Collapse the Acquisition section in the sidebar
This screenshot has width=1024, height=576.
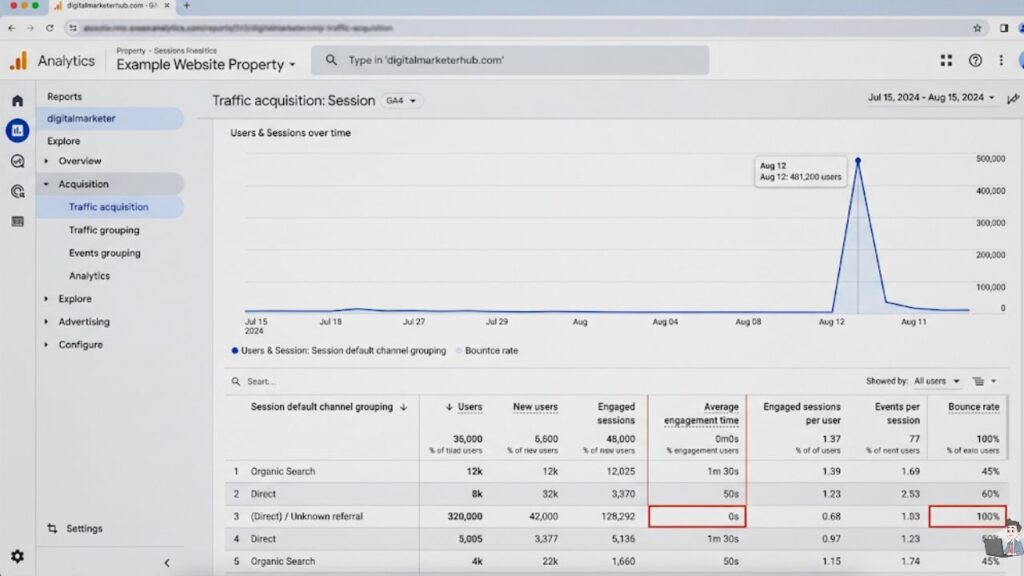(46, 184)
